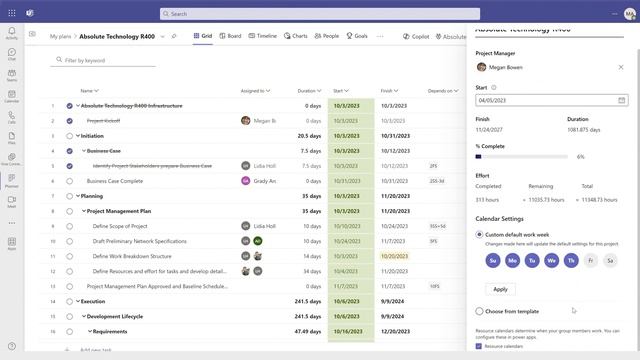Screen dimensions: 640x360
Task: Click the Microsoft Teams logo icon
Action: (30, 13)
